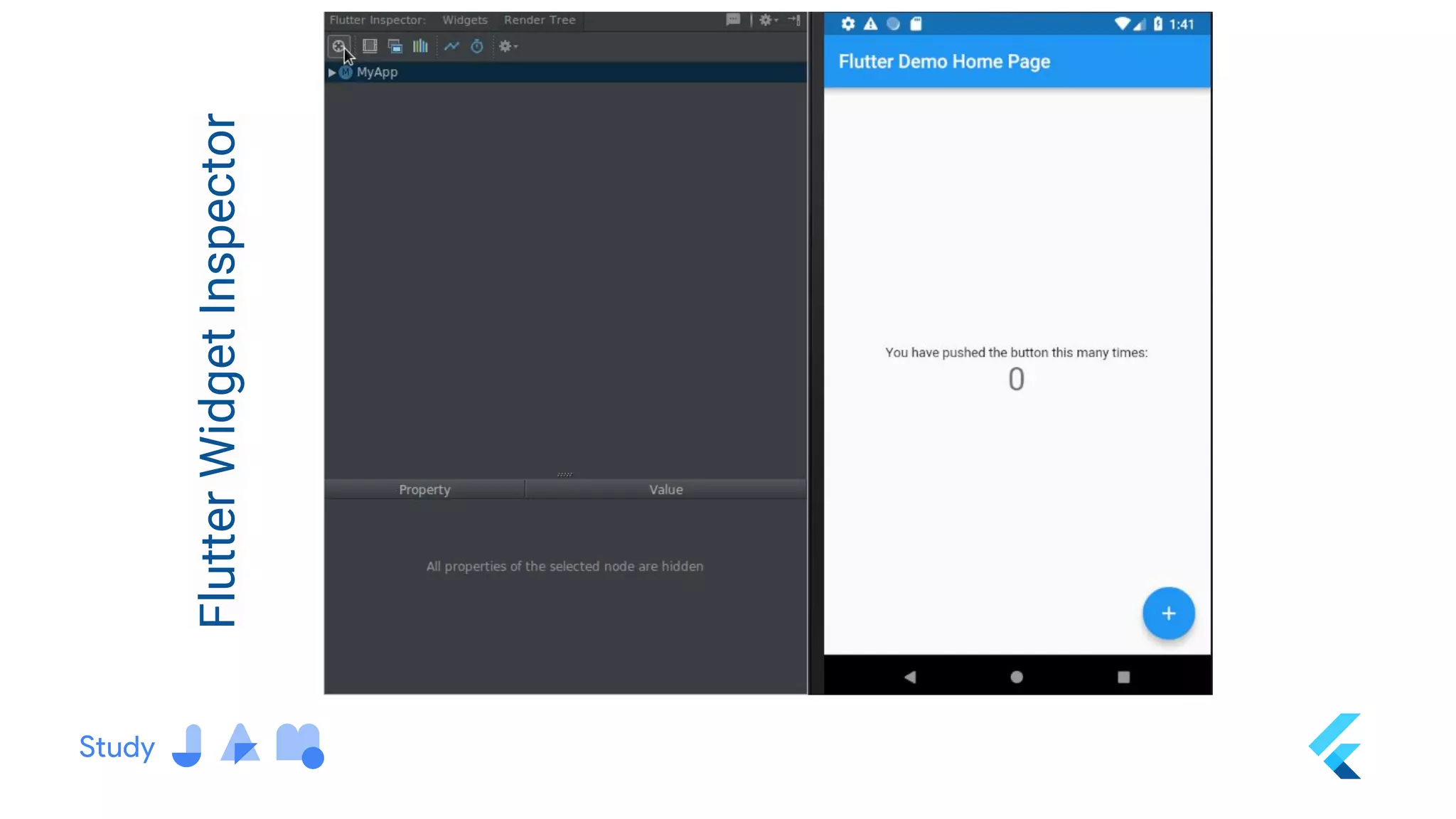Image resolution: width=1456 pixels, height=819 pixels.
Task: Click the speech bubble feedback icon
Action: coord(733,20)
